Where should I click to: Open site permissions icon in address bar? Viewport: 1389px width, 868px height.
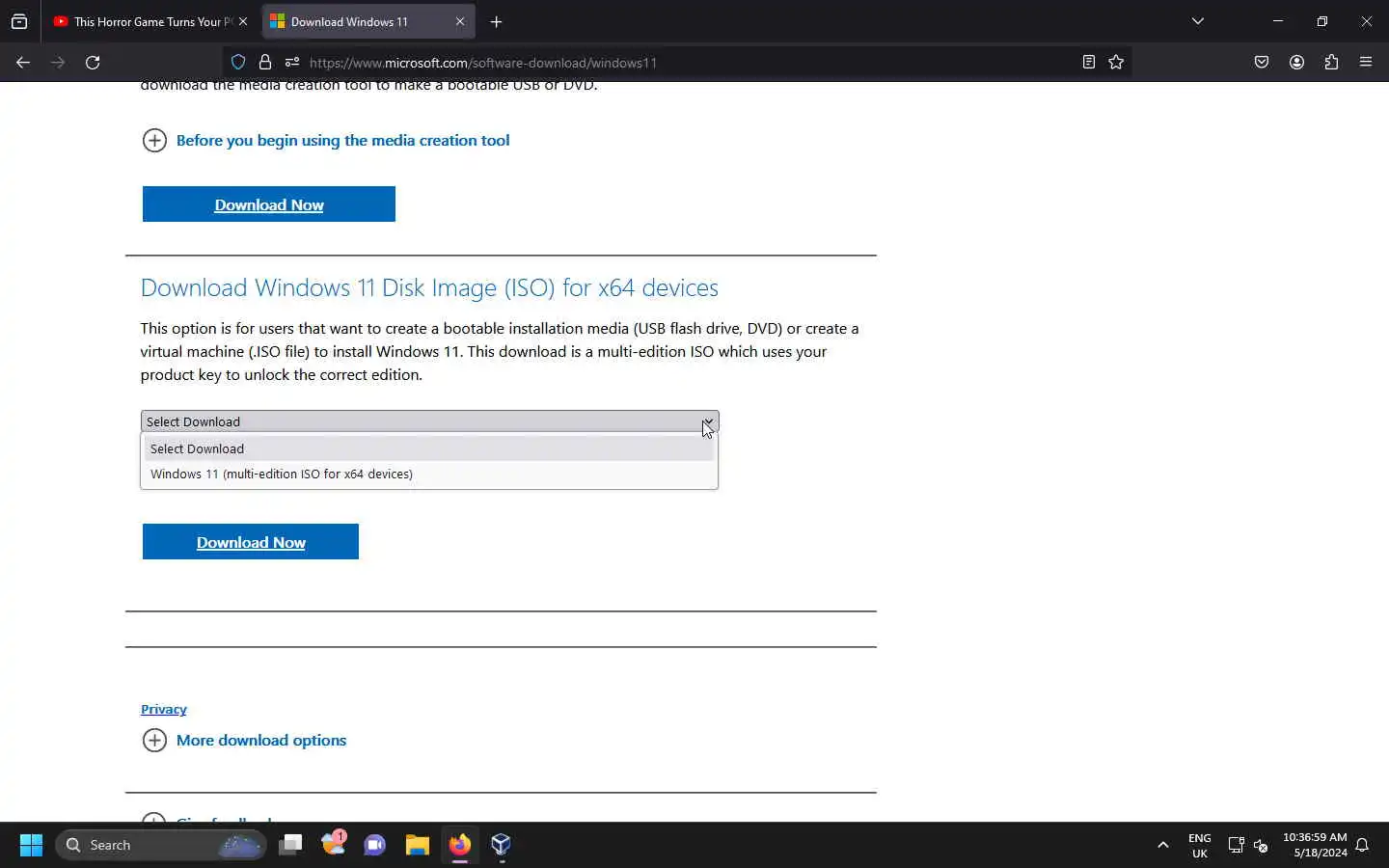(292, 63)
